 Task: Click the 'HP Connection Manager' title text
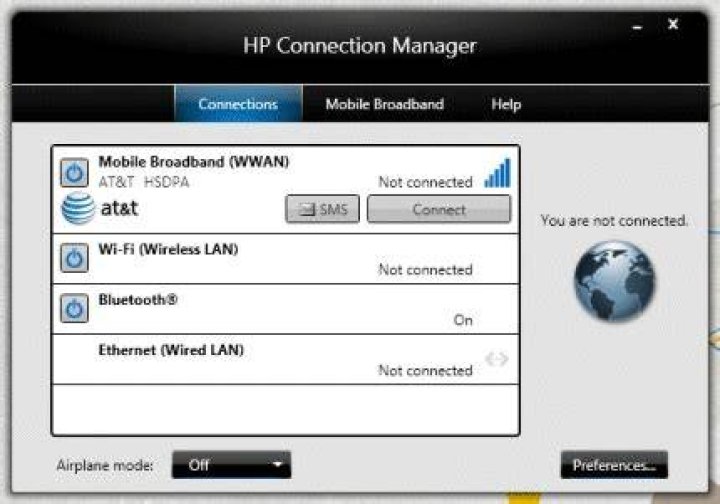click(360, 46)
